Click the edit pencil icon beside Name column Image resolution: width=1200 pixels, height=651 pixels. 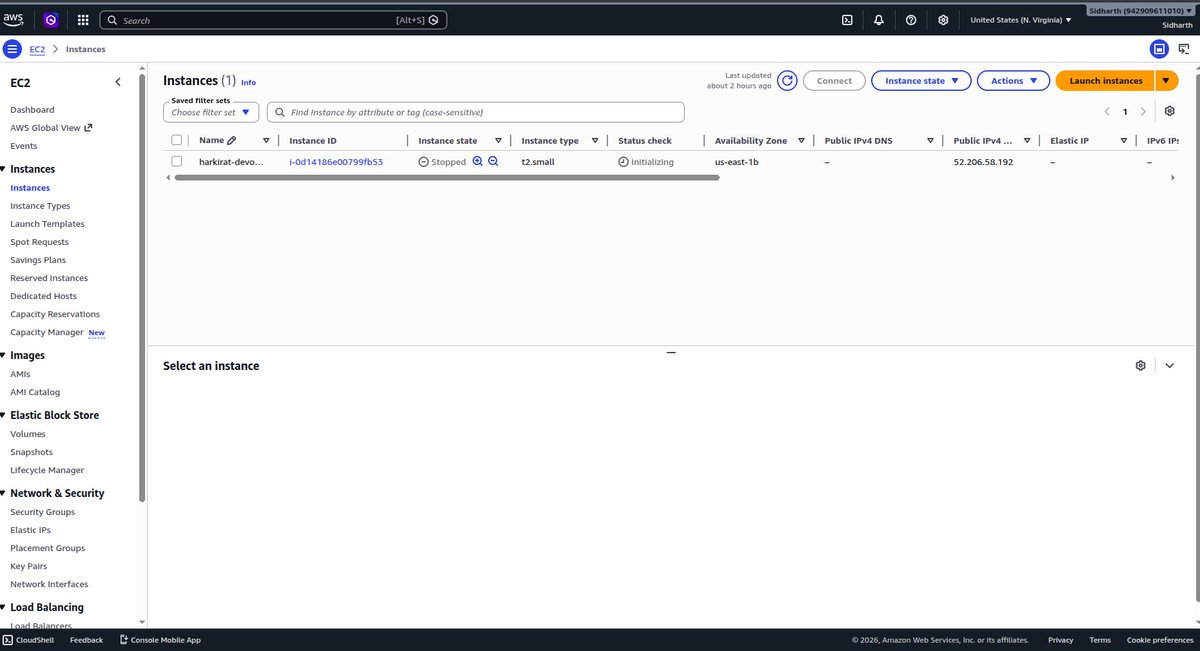(x=232, y=141)
